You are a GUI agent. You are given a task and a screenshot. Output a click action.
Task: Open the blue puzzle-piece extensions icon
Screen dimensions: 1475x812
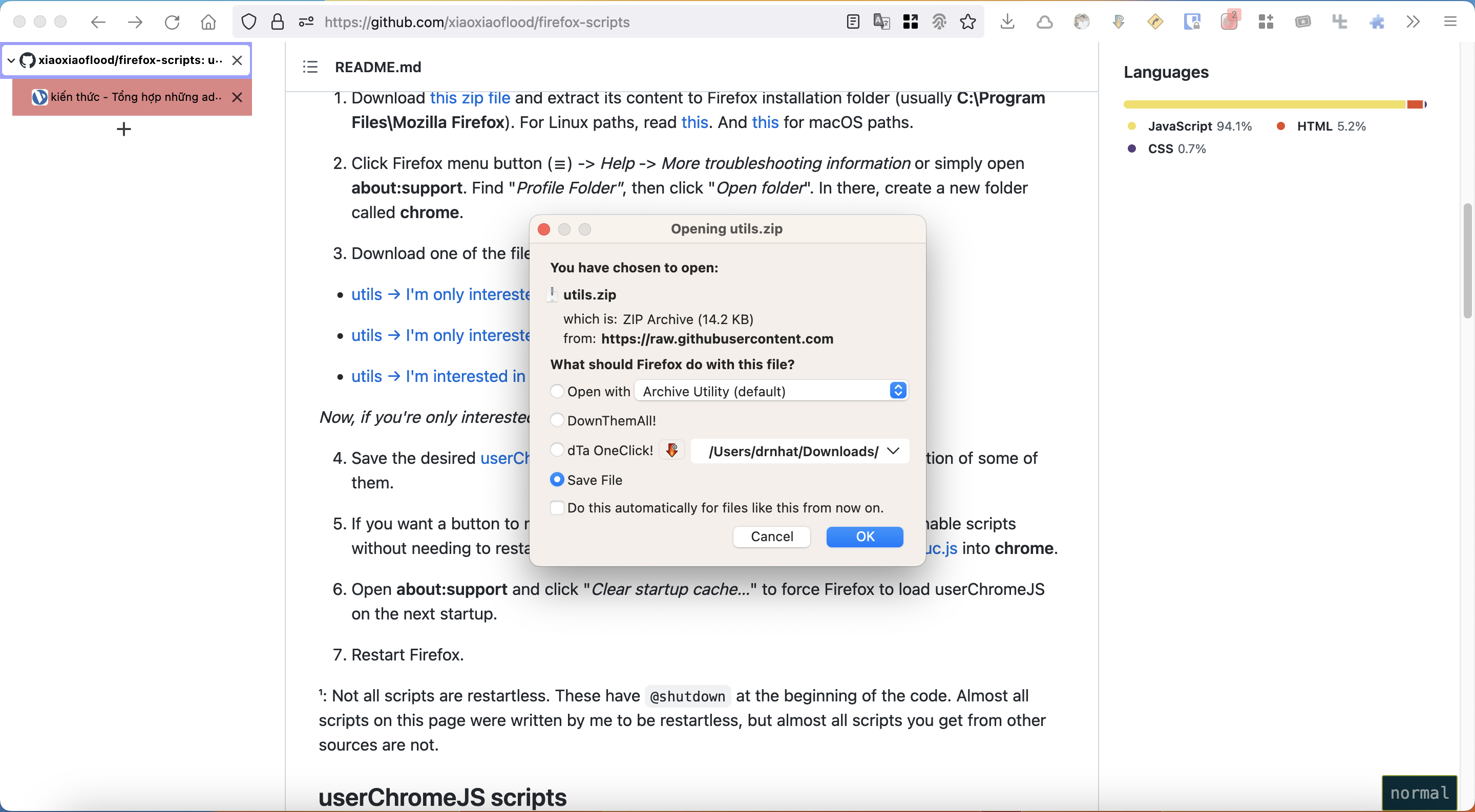coord(1377,22)
